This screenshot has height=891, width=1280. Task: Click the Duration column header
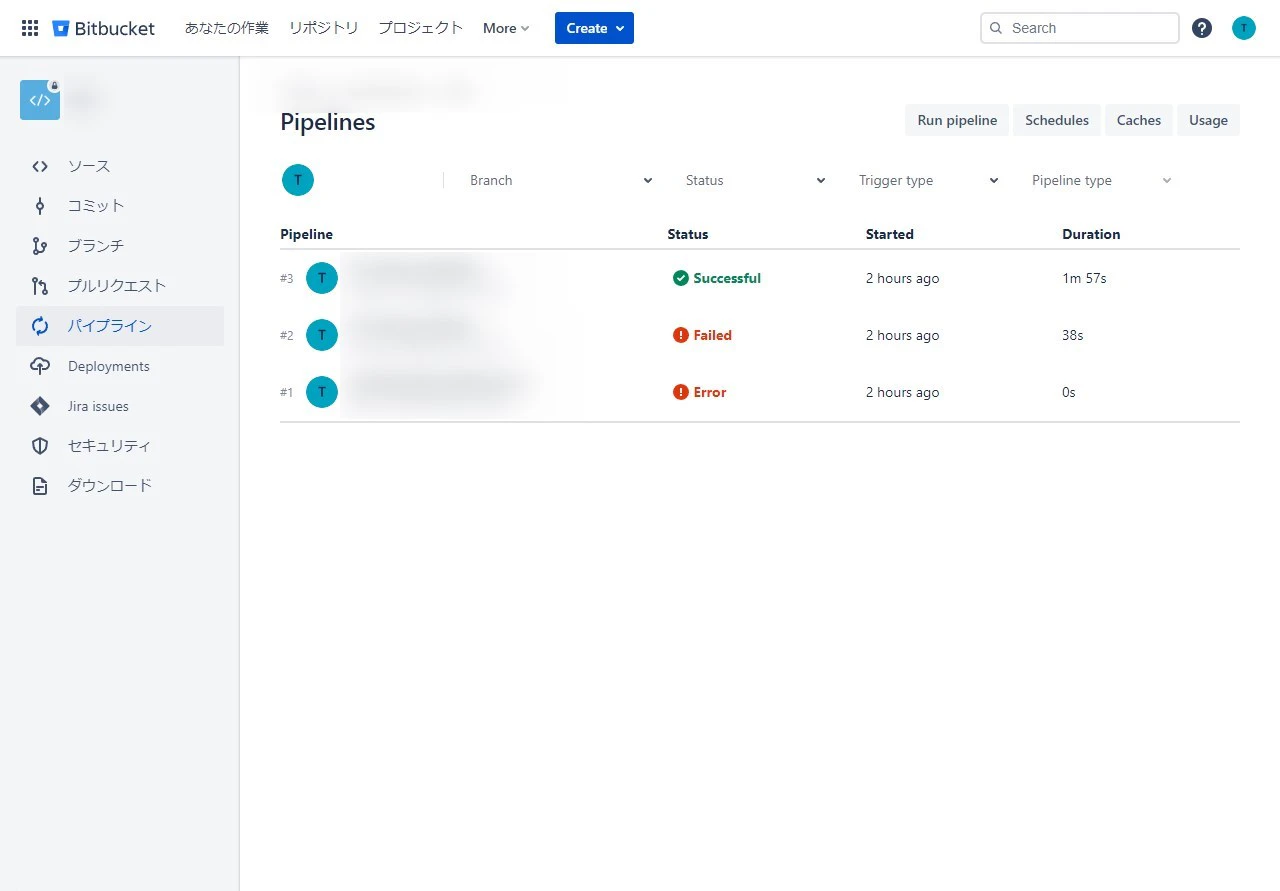pyautogui.click(x=1091, y=234)
